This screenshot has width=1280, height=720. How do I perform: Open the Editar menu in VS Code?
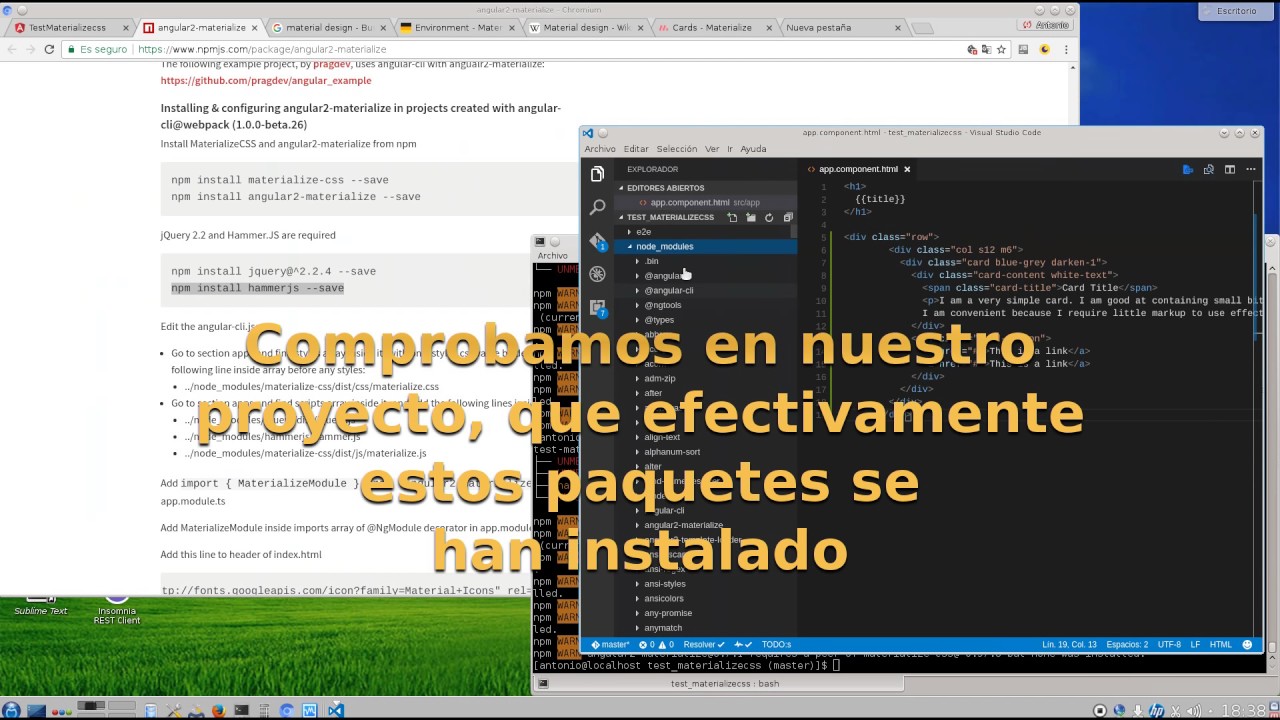click(636, 149)
